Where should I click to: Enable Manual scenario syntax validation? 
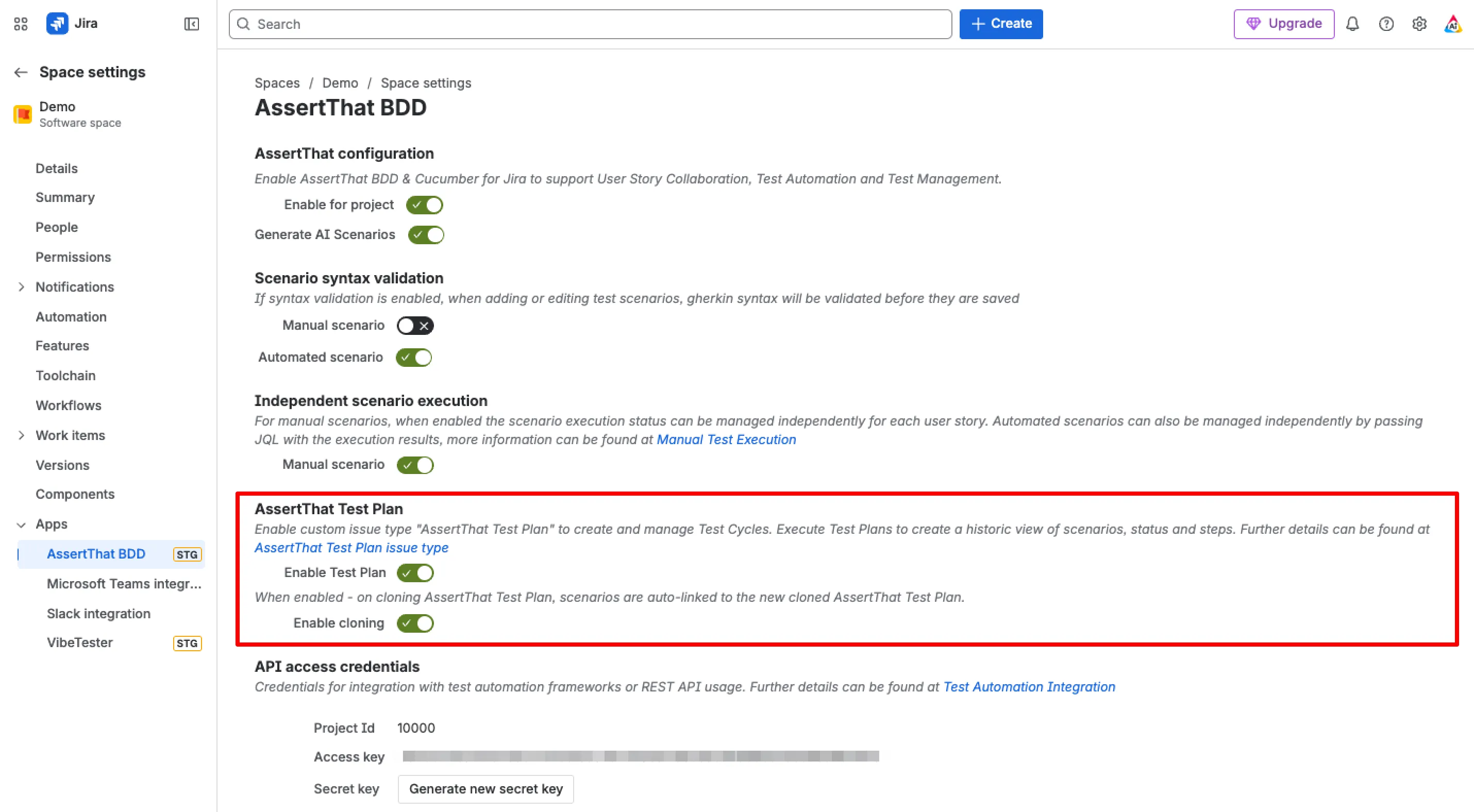pyautogui.click(x=415, y=326)
